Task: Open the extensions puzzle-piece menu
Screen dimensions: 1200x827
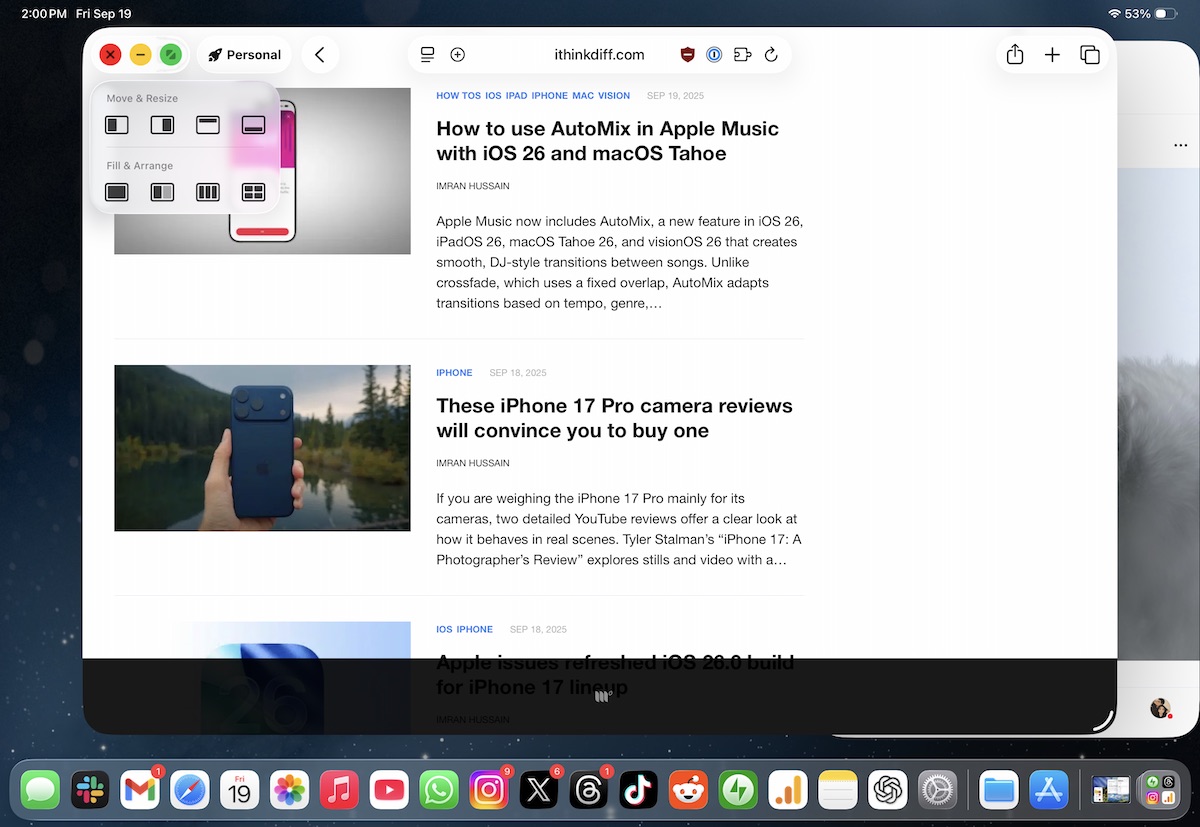Action: pyautogui.click(x=742, y=55)
